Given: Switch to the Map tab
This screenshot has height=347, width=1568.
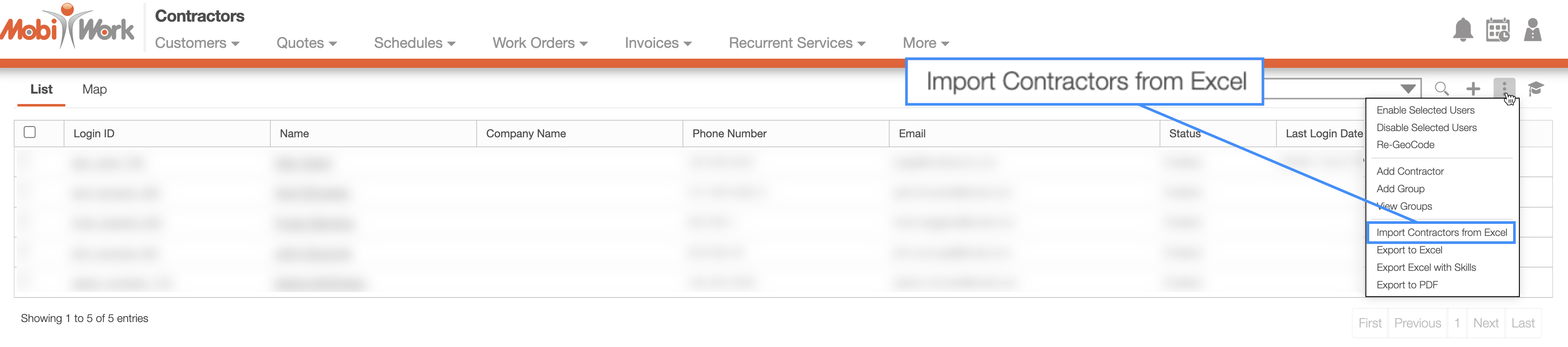Looking at the screenshot, I should [x=94, y=89].
